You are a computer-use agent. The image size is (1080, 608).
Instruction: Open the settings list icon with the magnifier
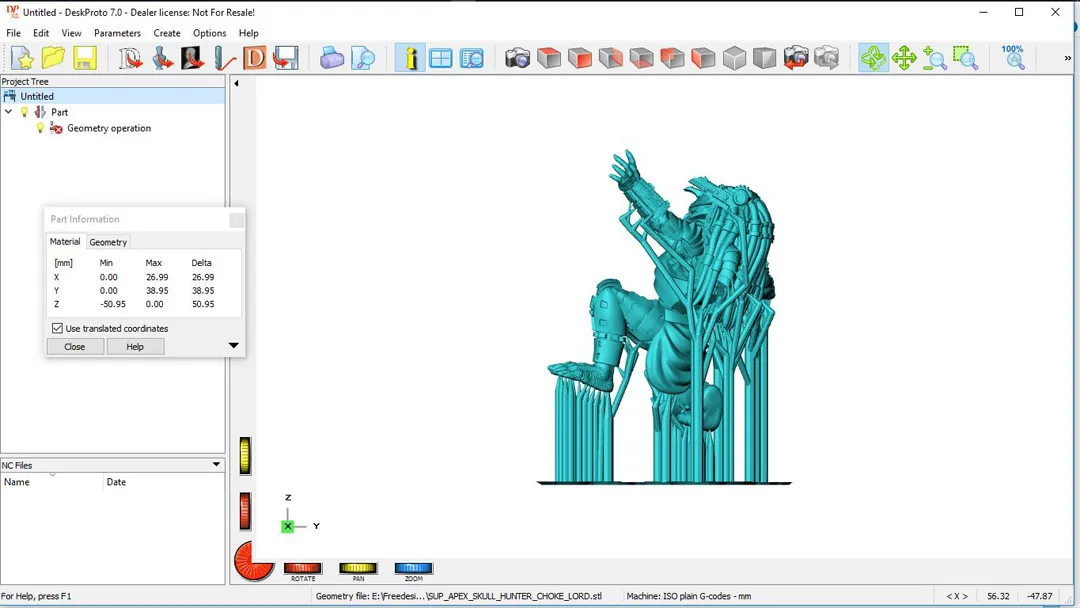click(x=472, y=58)
